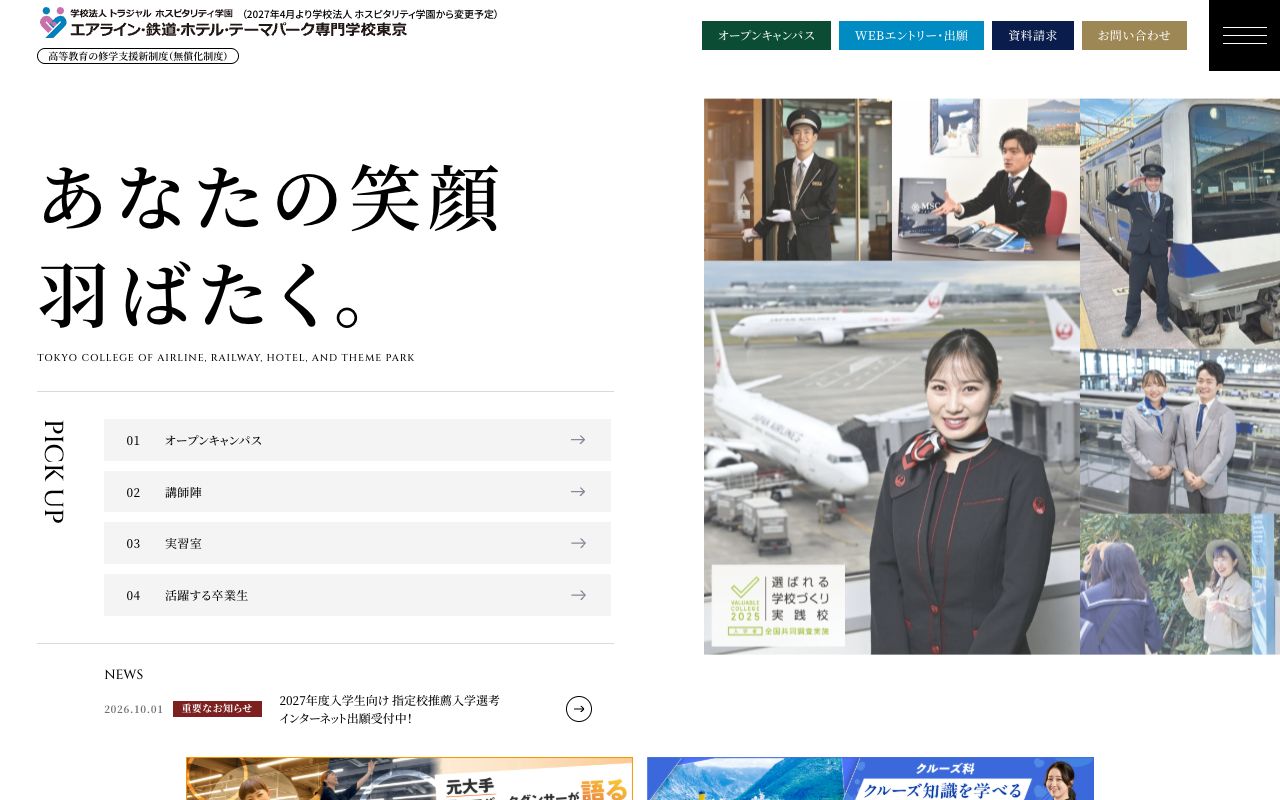Click arrow icon on 活躍する卒業生 row
The image size is (1280, 800).
click(578, 595)
